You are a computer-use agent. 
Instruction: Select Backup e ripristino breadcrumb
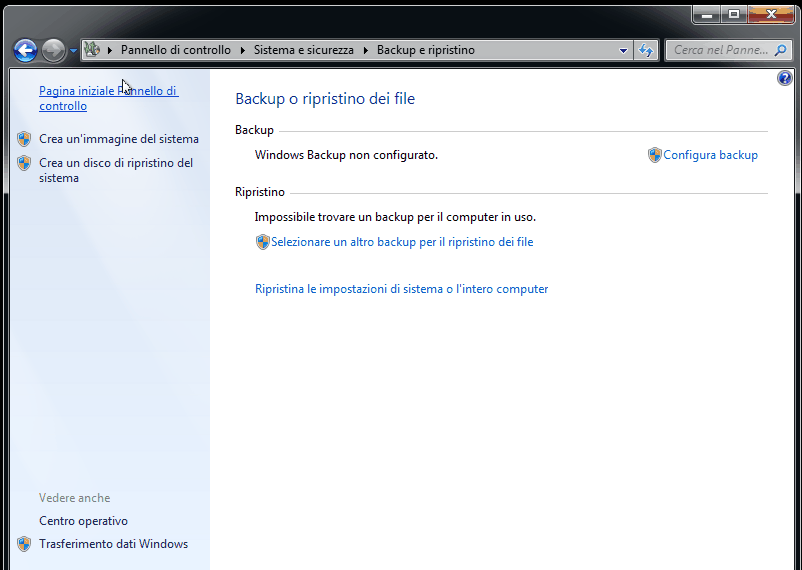tap(426, 50)
